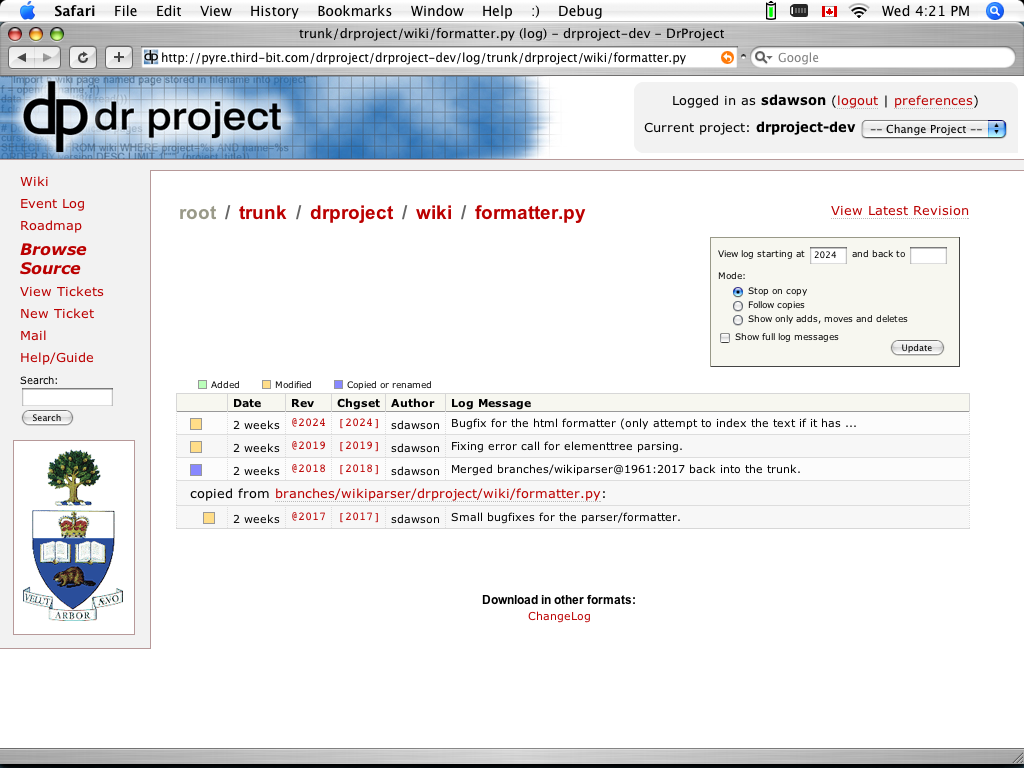Click the Safari reload page button

coord(83,57)
